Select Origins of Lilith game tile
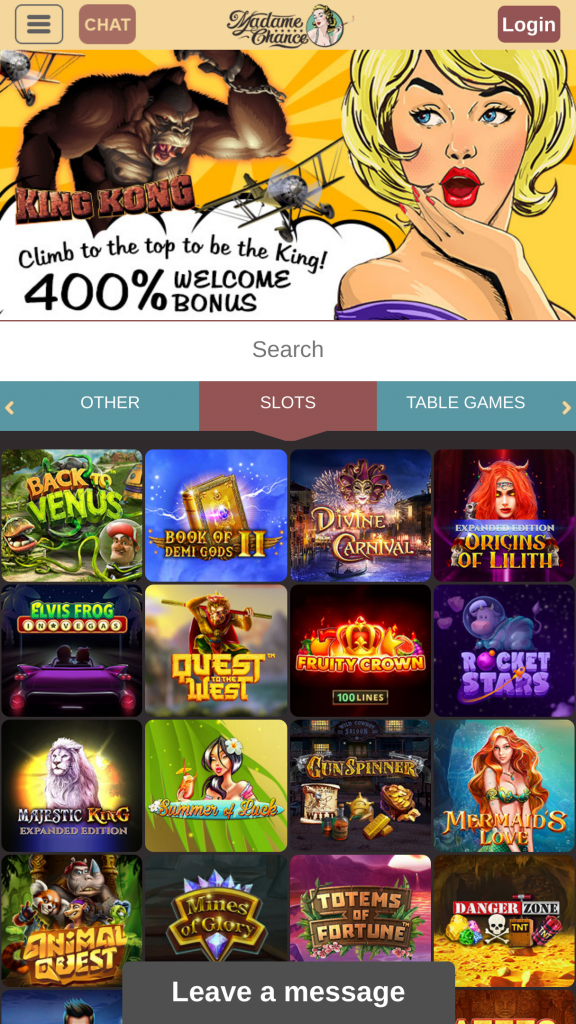 [504, 515]
